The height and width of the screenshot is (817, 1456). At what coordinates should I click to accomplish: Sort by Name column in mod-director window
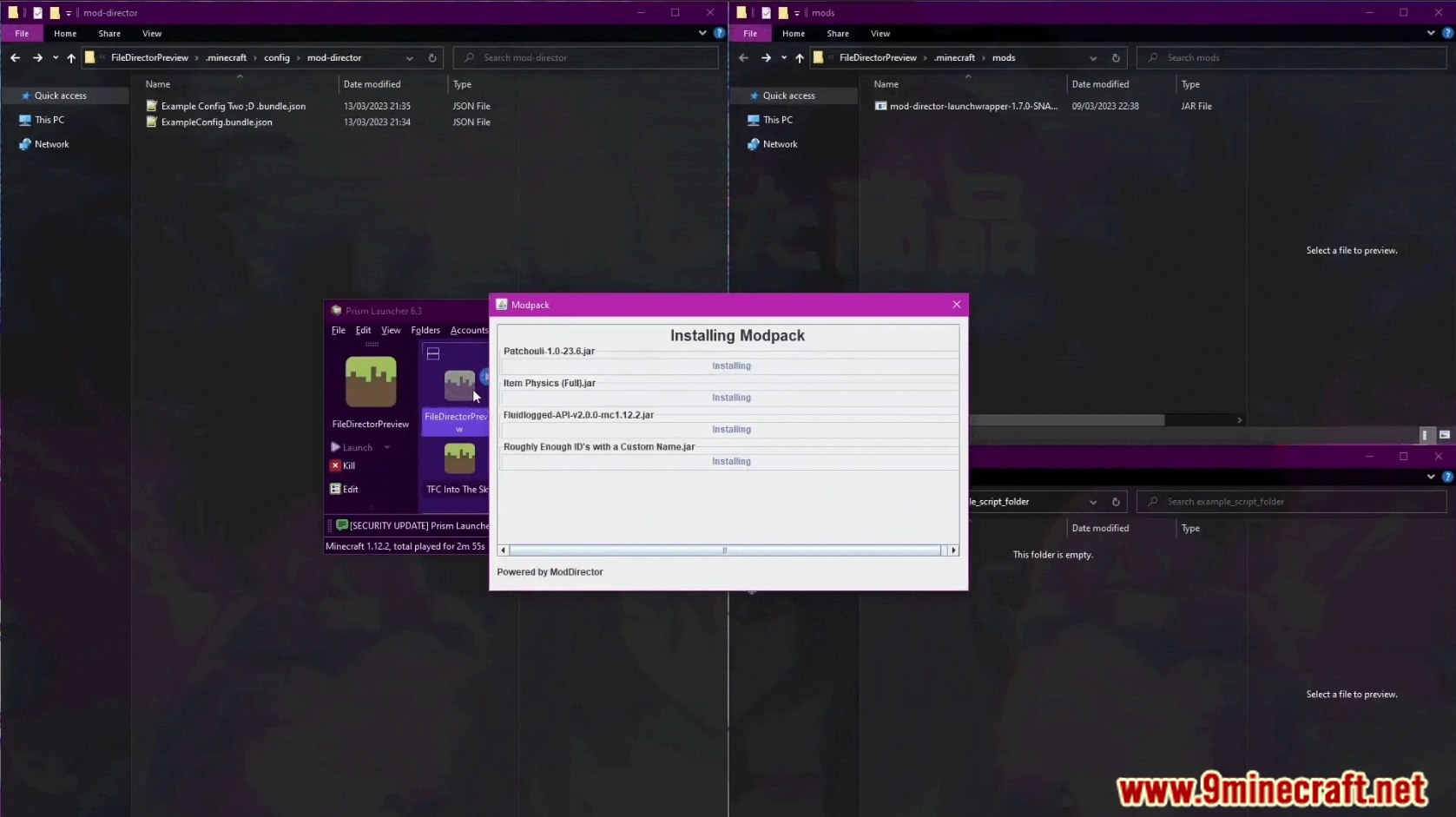pos(158,84)
